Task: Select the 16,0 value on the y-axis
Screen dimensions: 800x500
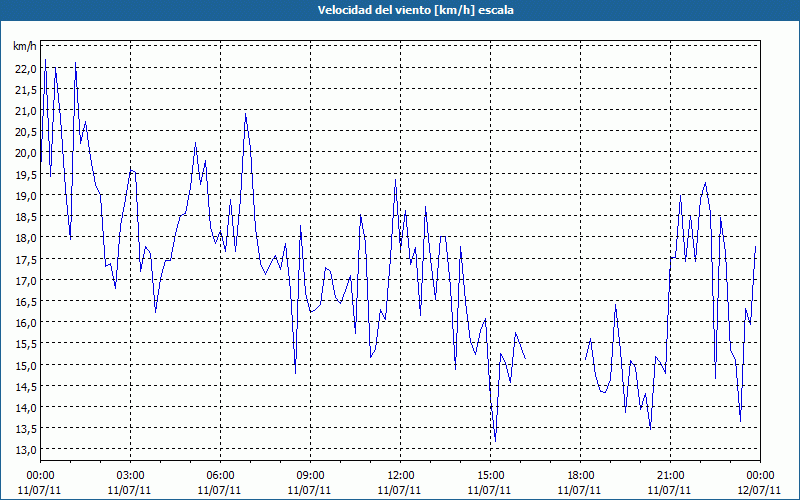Action: click(26, 322)
